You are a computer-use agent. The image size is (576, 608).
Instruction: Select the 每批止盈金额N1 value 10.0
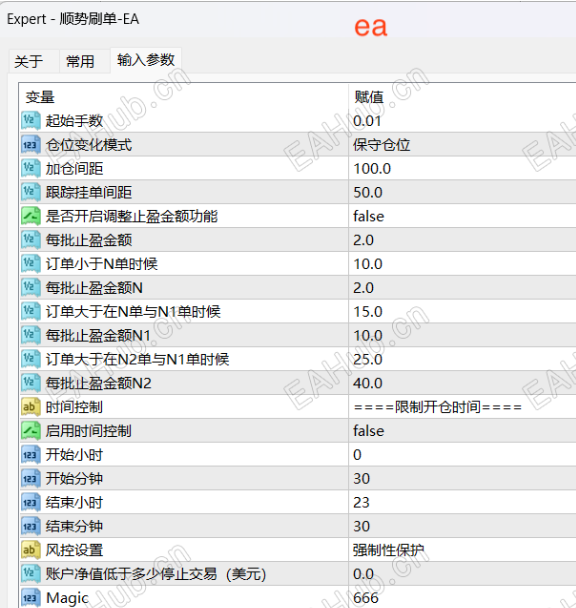pos(368,336)
